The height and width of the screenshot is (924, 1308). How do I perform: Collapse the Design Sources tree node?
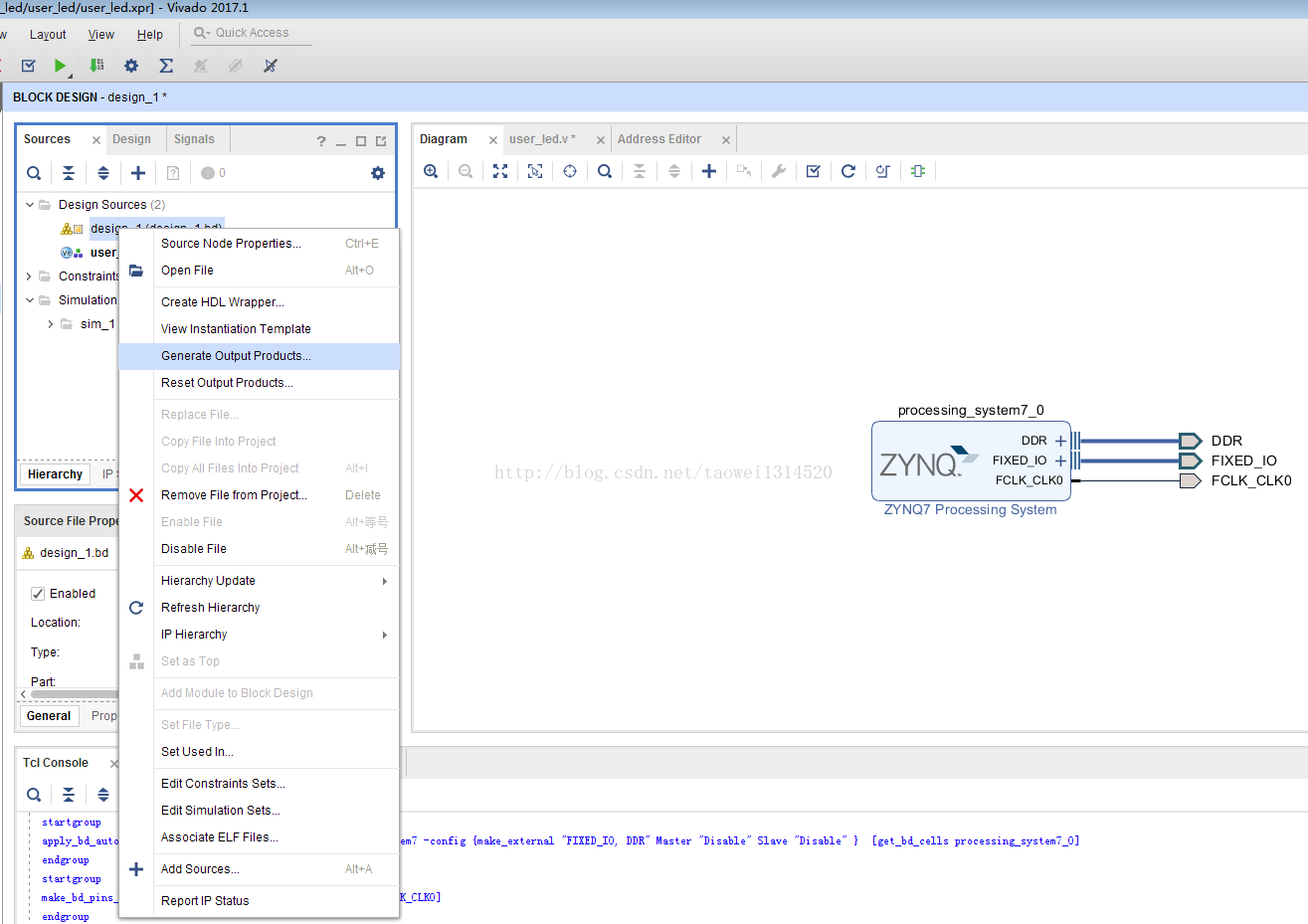coord(30,205)
